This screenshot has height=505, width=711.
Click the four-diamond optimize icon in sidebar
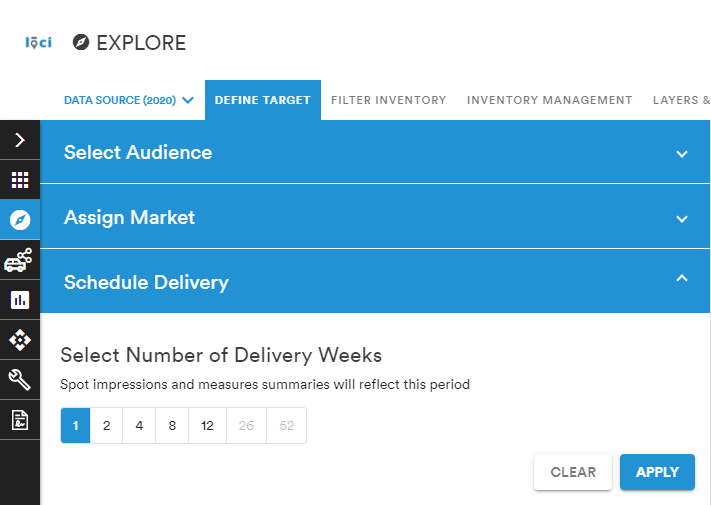[20, 340]
